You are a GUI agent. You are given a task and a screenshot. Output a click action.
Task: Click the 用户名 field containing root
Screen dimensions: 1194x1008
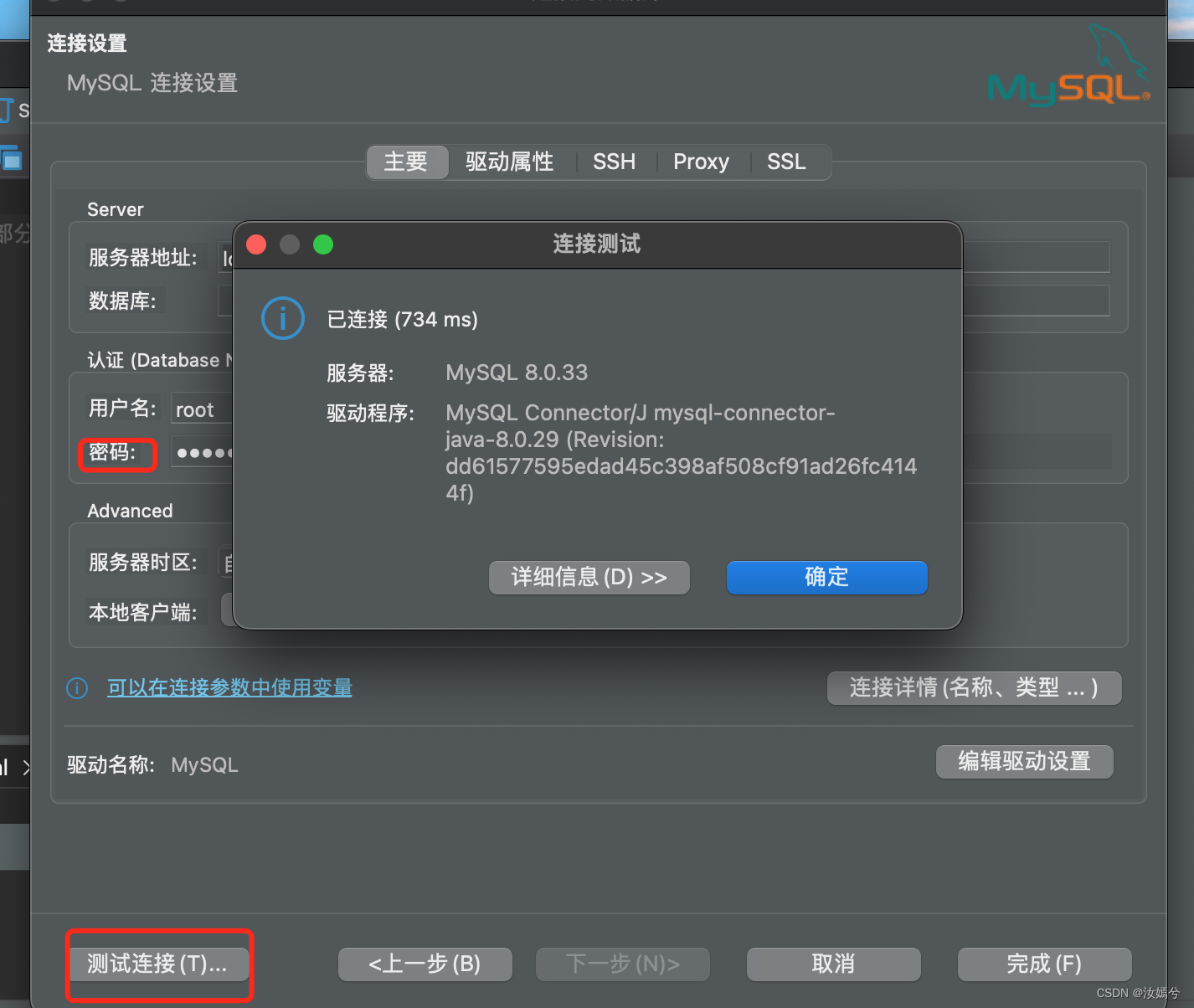tap(202, 409)
